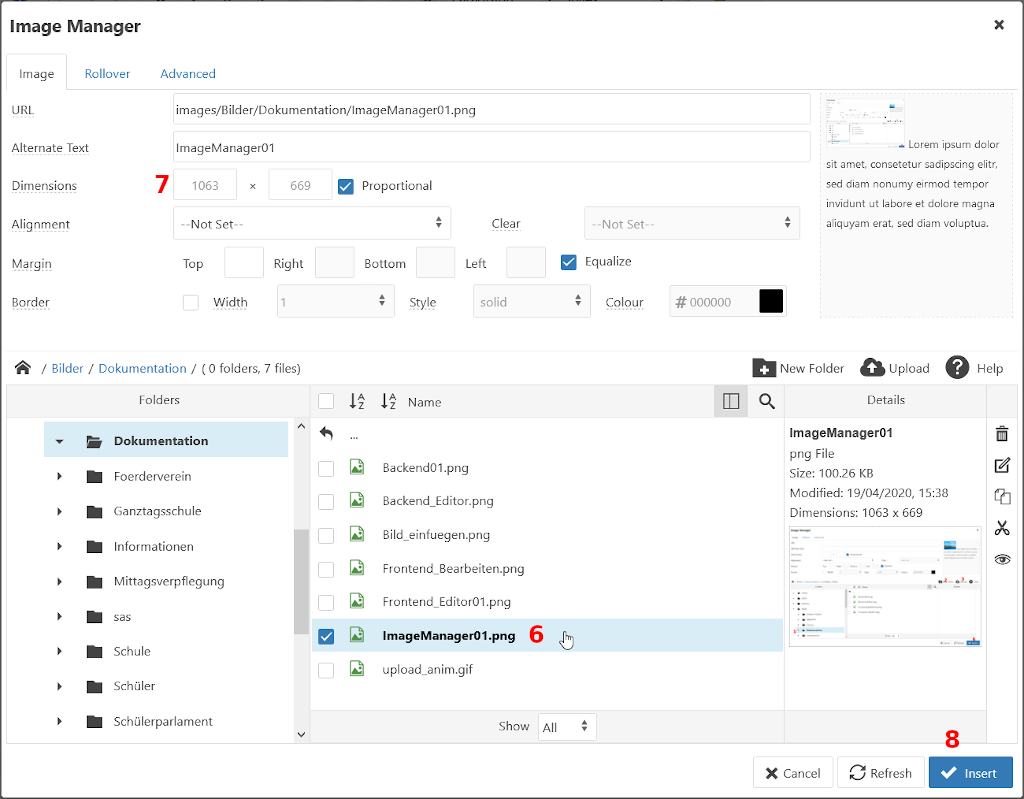The image size is (1024, 799).
Task: Click the Details preview thumbnail
Action: click(885, 586)
